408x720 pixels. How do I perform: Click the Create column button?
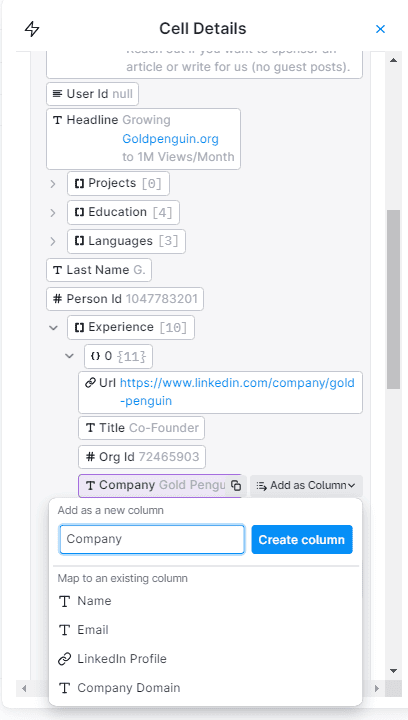(x=302, y=540)
